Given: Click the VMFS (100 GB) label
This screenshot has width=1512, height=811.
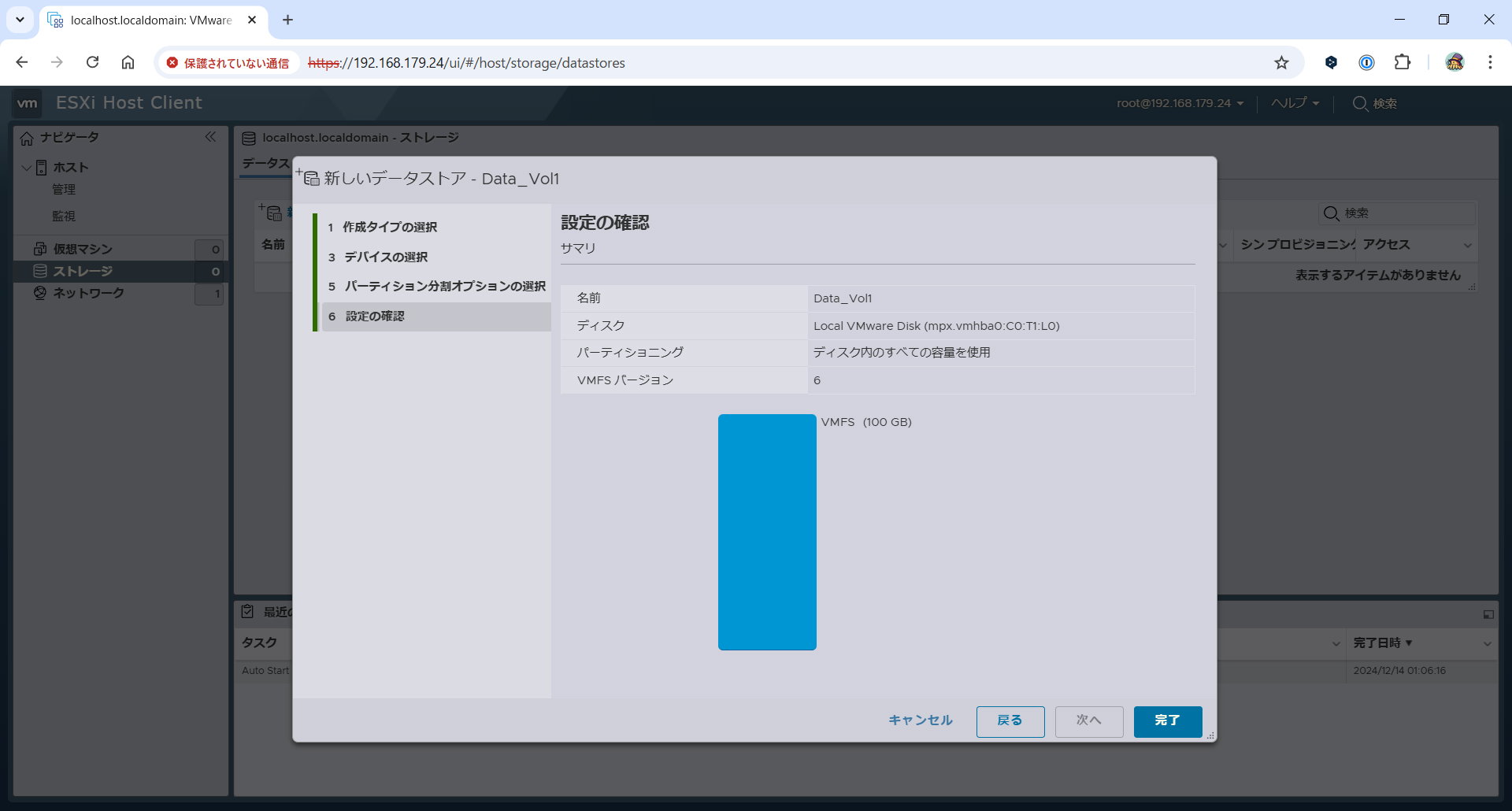Looking at the screenshot, I should point(866,422).
